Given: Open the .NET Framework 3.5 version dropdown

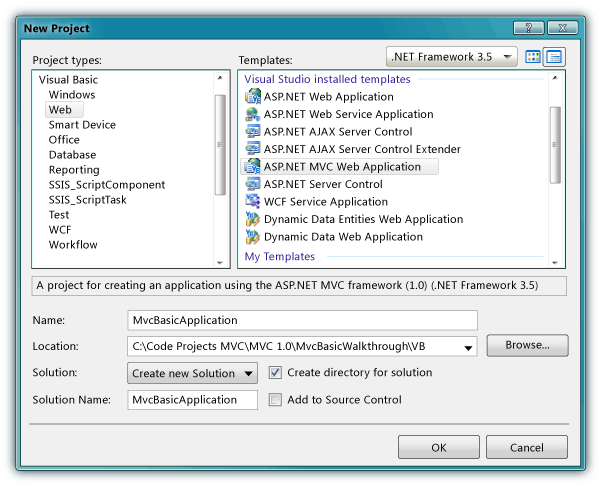Looking at the screenshot, I should [452, 57].
